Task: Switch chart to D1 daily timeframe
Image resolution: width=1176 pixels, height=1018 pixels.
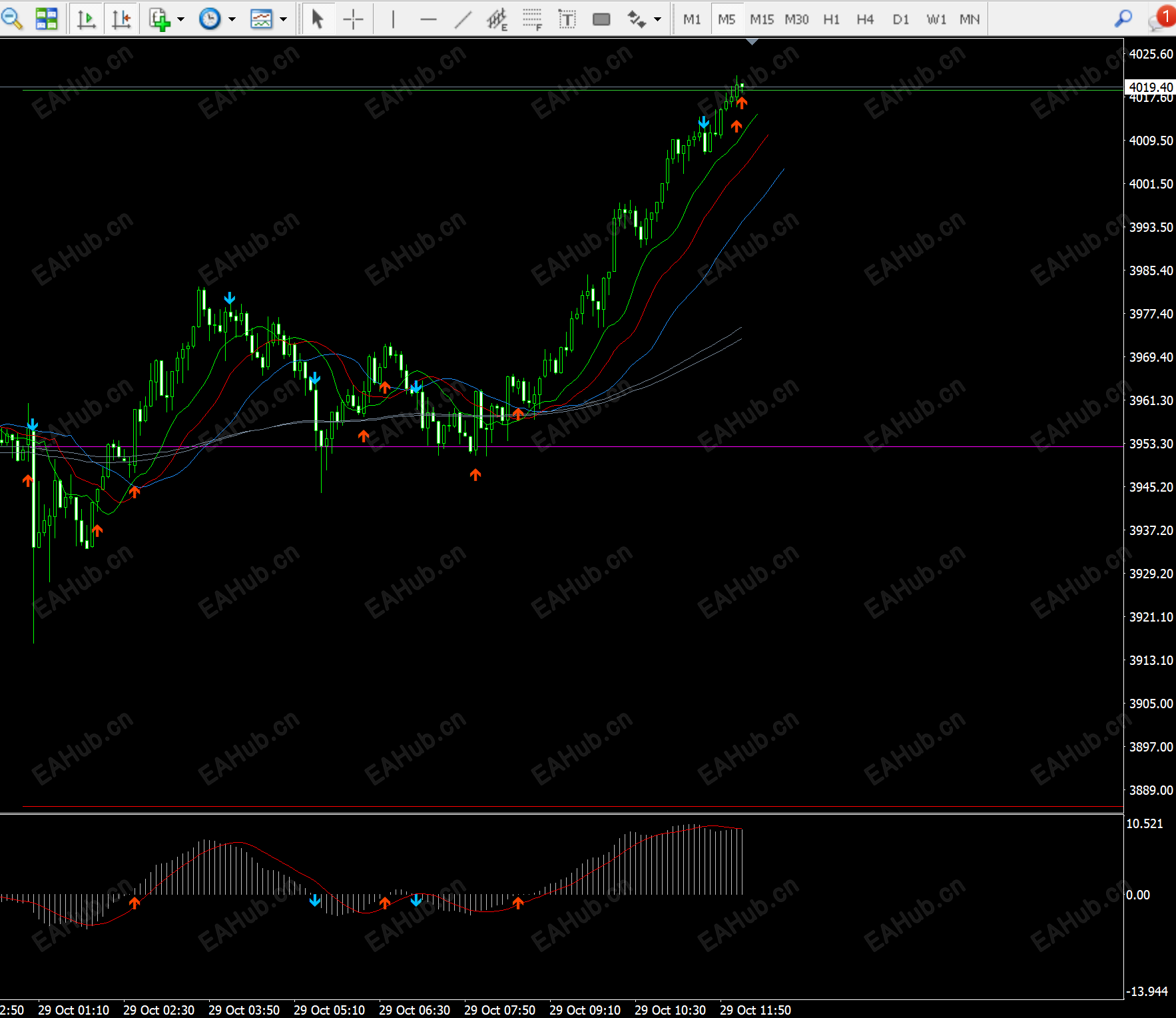Action: pyautogui.click(x=900, y=19)
